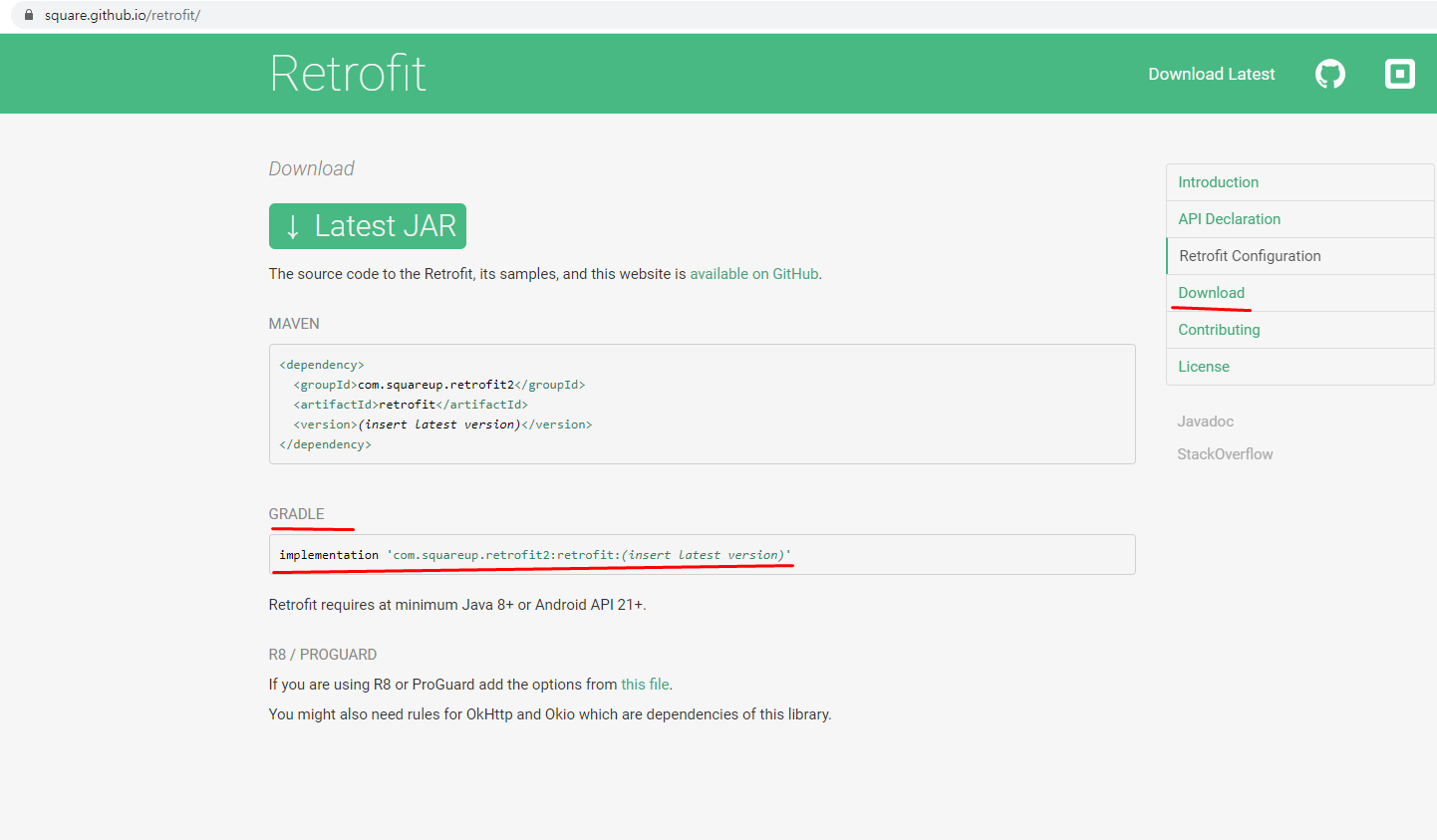Click the version line in Maven snippet

click(442, 424)
